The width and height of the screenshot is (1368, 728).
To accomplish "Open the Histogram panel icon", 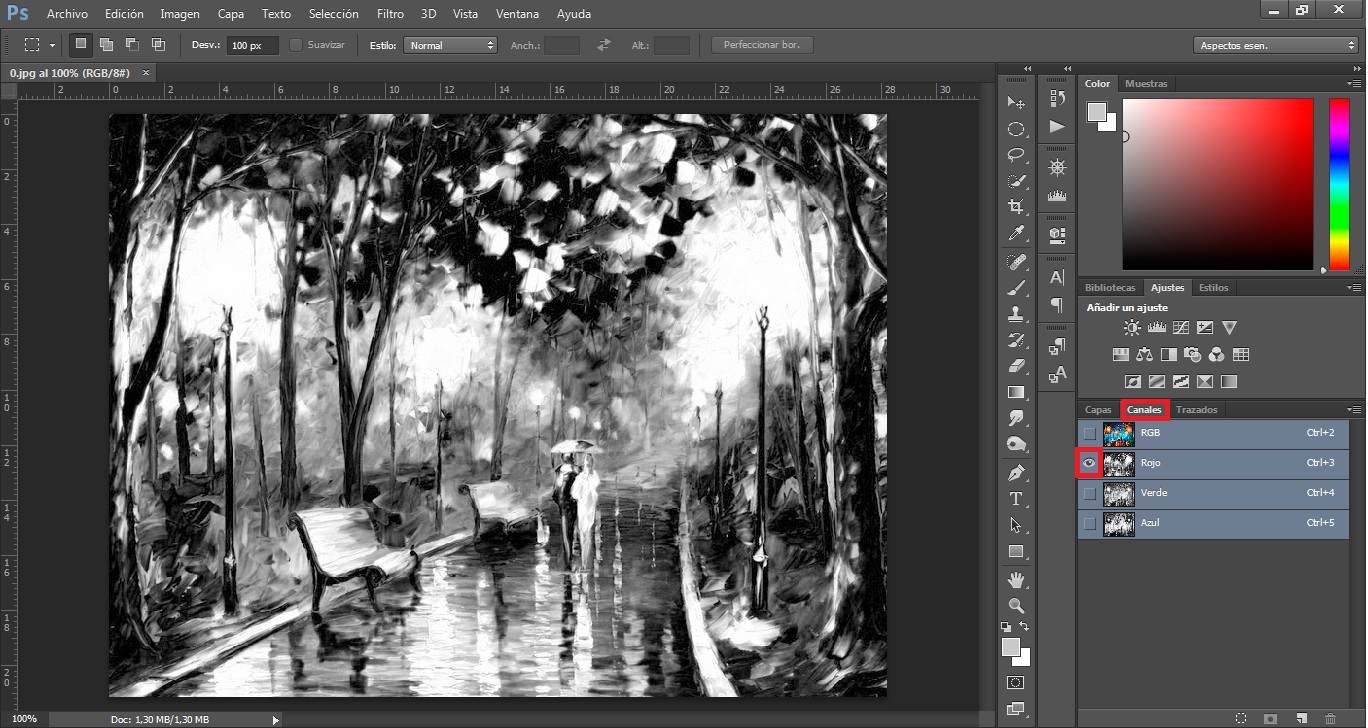I will (x=1057, y=194).
